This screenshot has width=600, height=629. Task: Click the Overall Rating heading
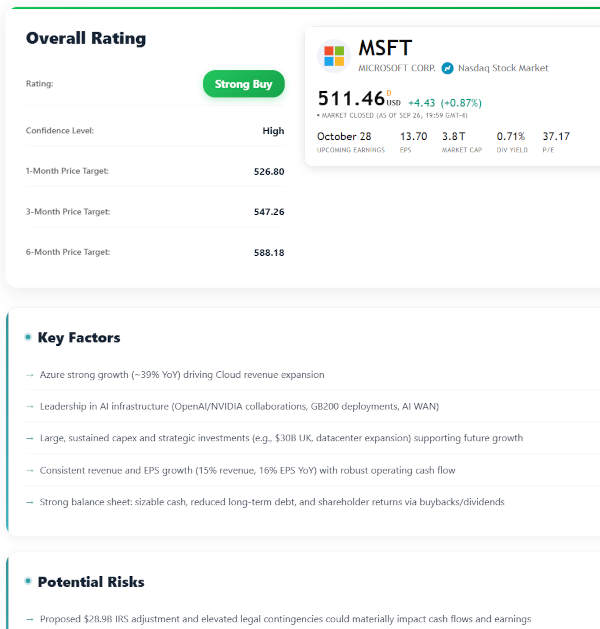86,39
